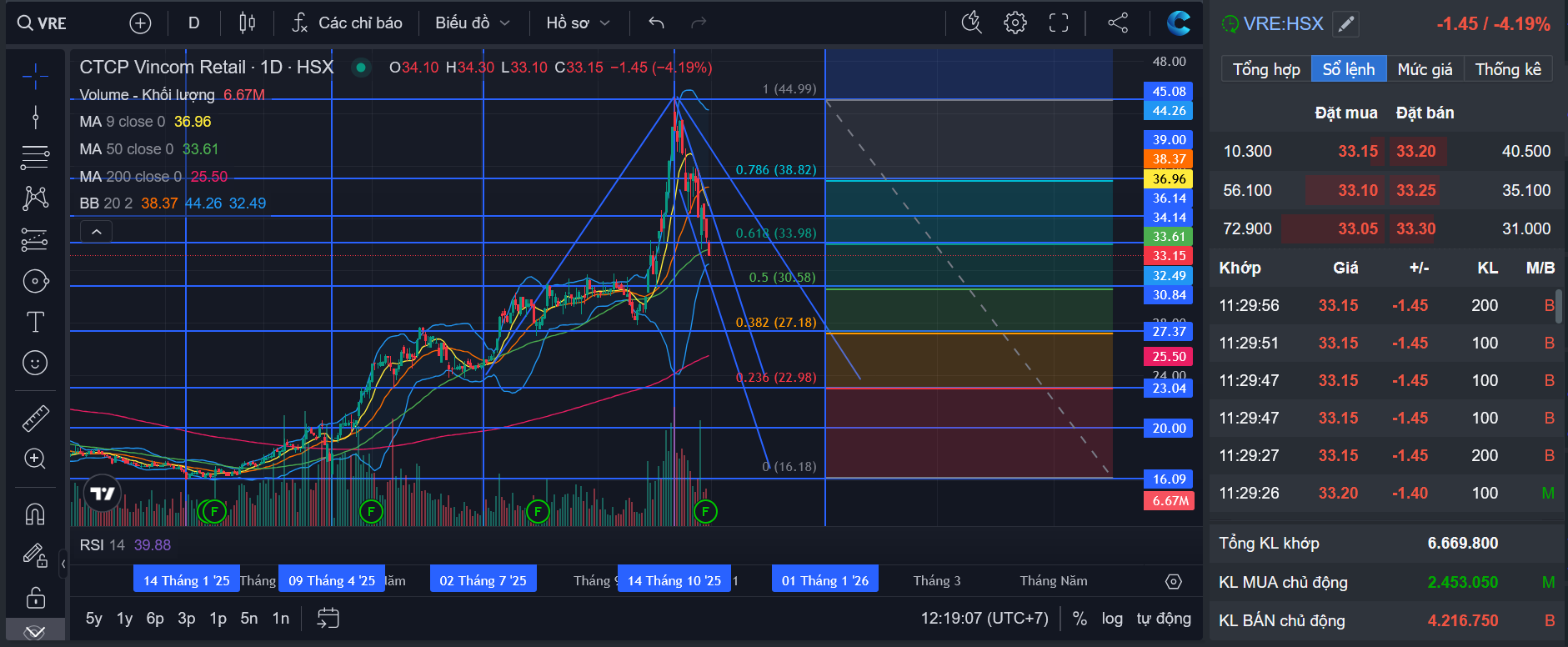Share the chart via share icon

(1118, 23)
